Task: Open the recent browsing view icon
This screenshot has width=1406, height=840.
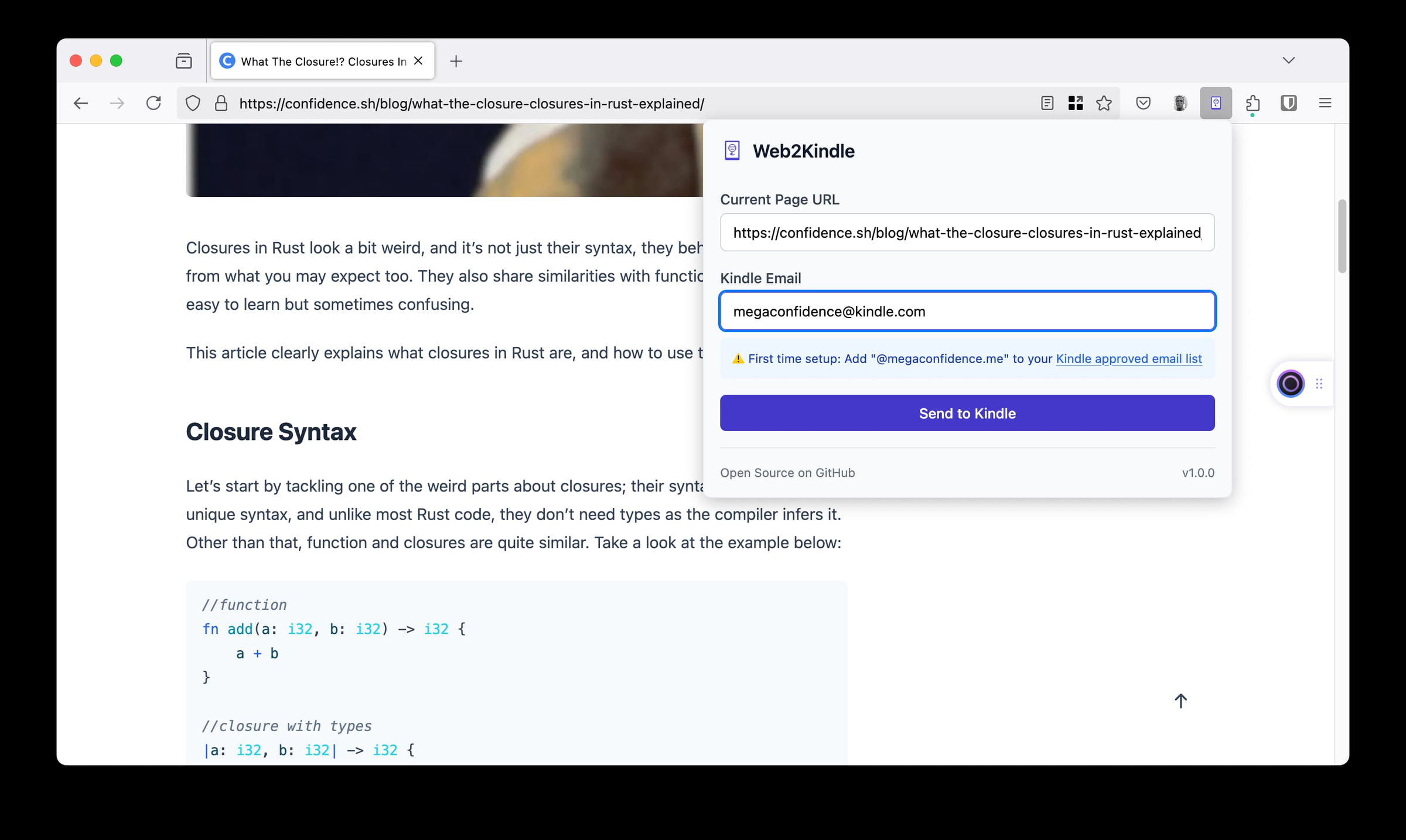Action: (x=184, y=61)
